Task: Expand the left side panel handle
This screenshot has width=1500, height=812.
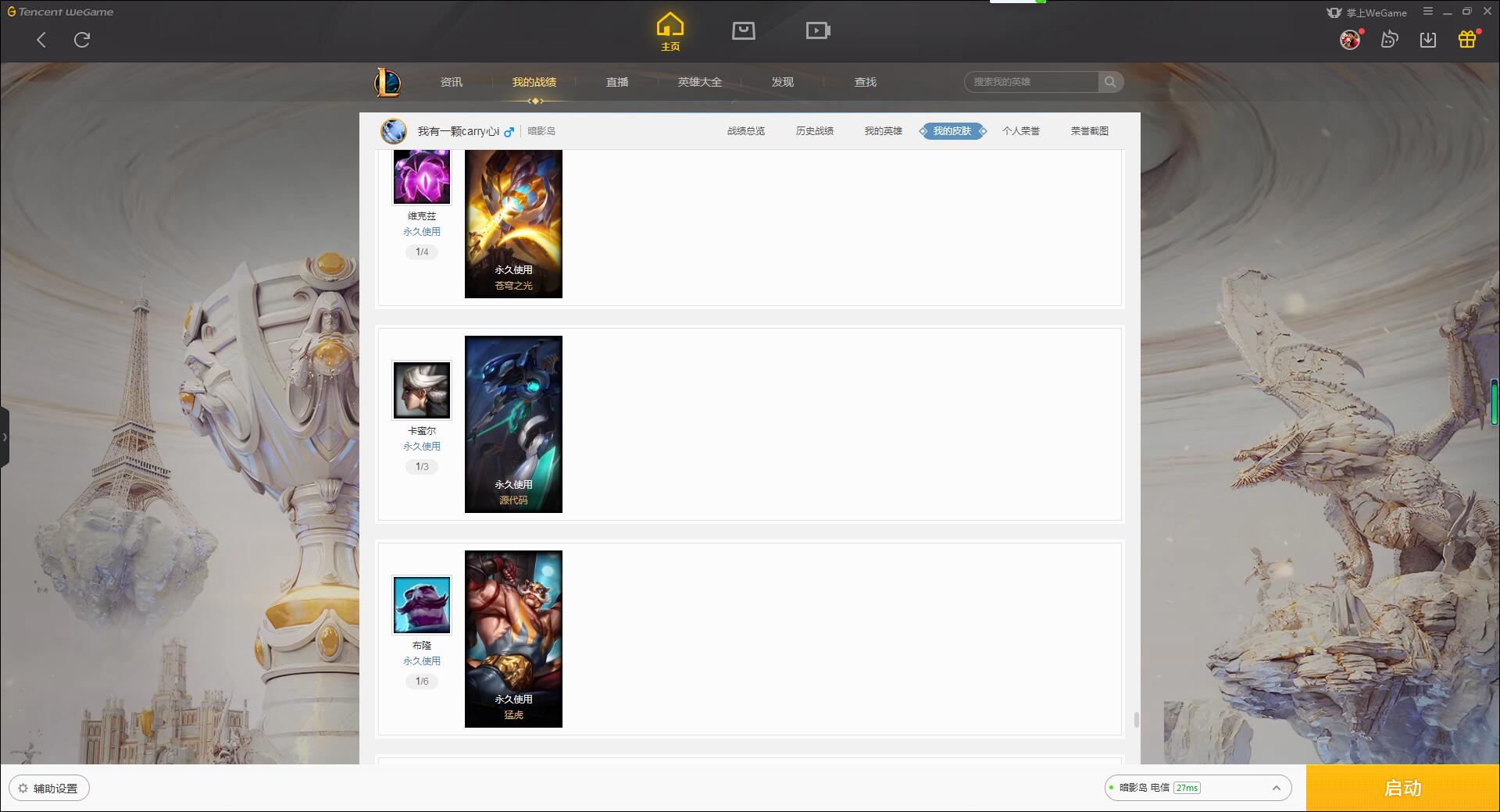Action: coord(5,437)
